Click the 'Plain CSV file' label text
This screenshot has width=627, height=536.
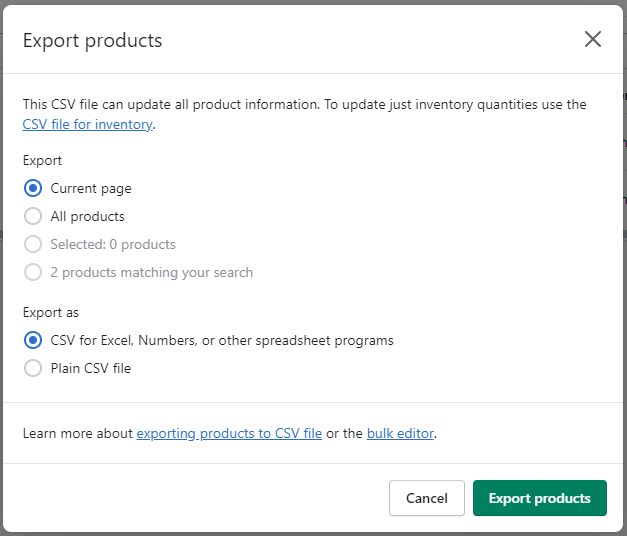[x=91, y=368]
